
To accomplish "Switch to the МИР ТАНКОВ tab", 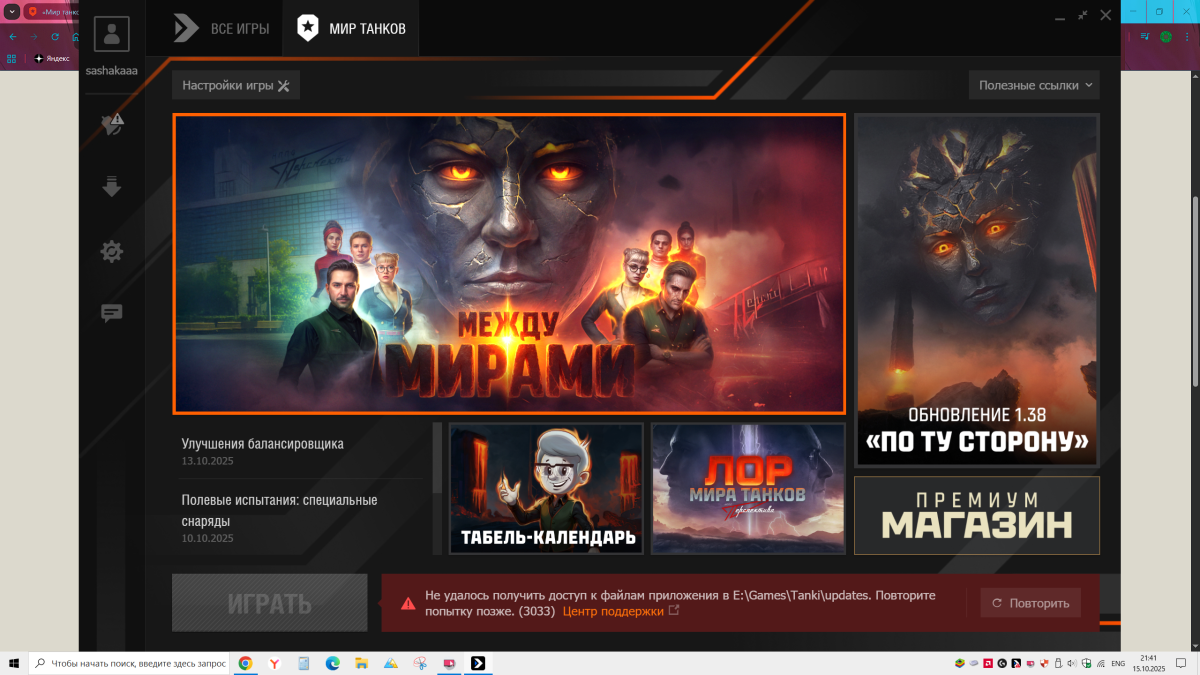I will tap(351, 28).
